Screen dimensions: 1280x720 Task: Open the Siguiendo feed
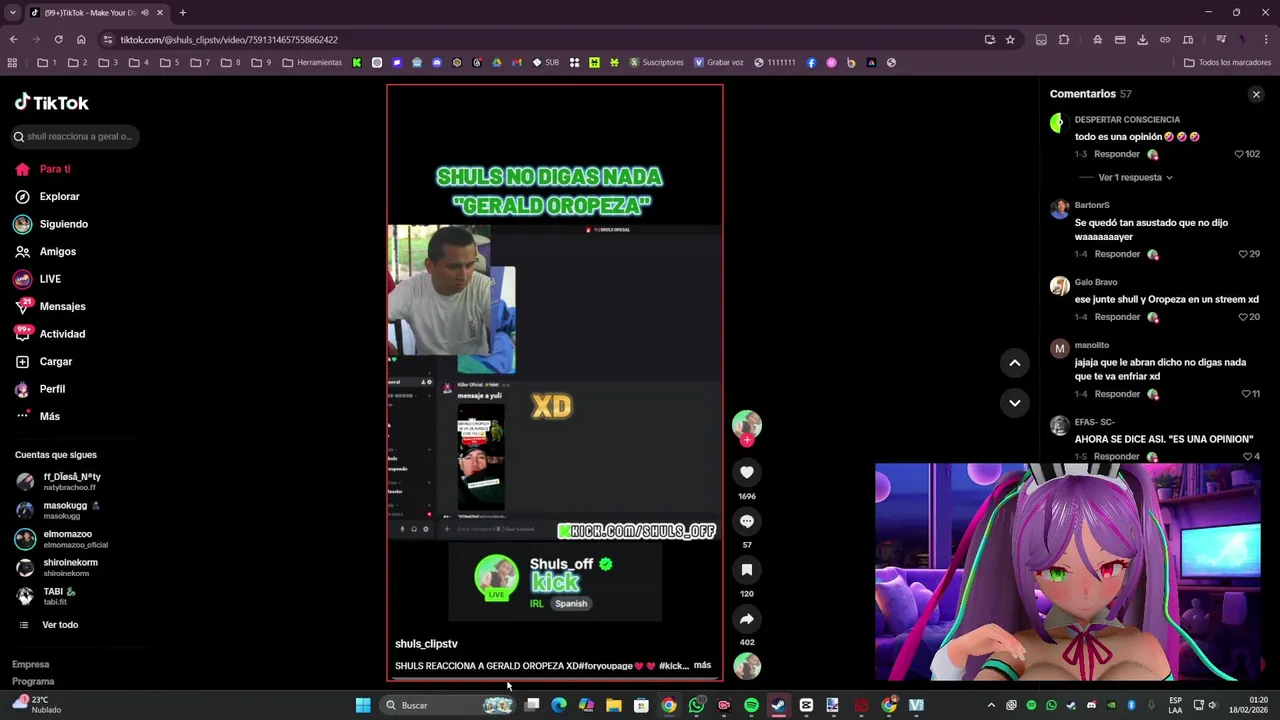(x=63, y=224)
